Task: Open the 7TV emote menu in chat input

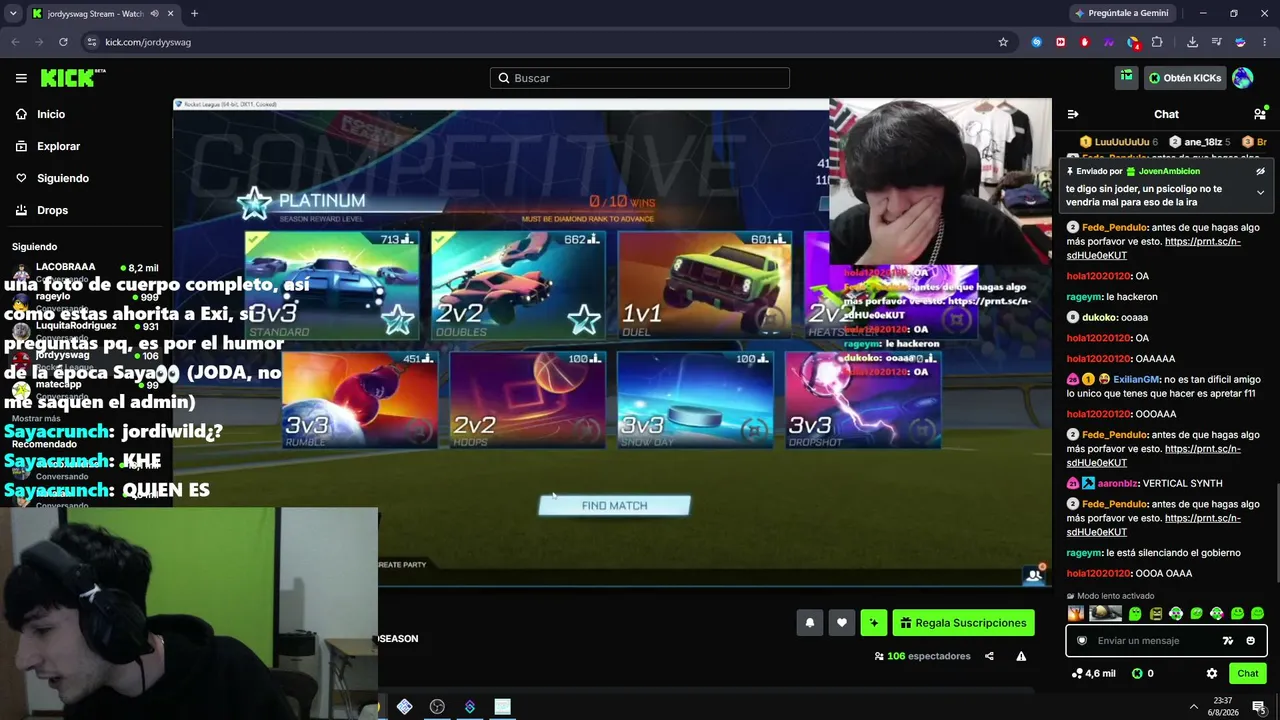Action: 1228,640
